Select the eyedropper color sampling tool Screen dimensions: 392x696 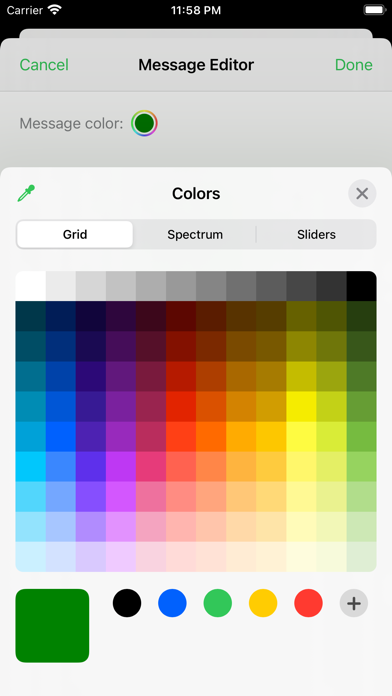tap(26, 194)
